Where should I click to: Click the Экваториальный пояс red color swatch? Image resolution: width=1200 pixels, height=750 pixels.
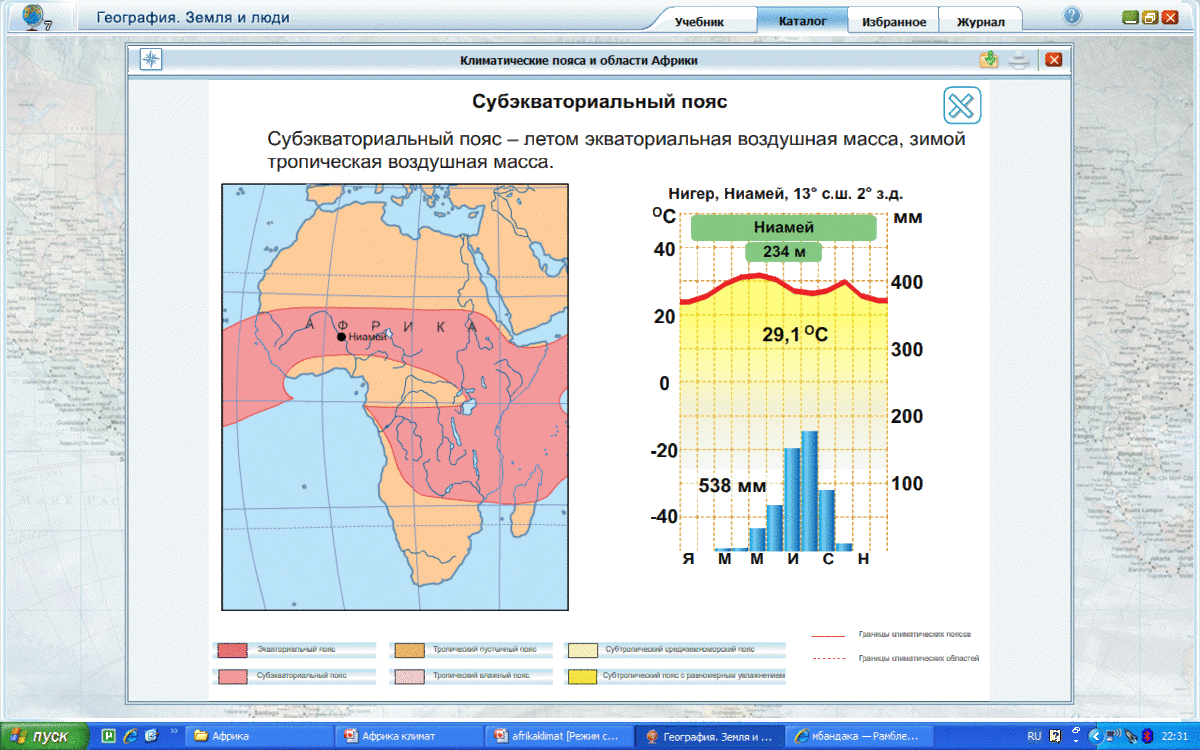(x=231, y=649)
